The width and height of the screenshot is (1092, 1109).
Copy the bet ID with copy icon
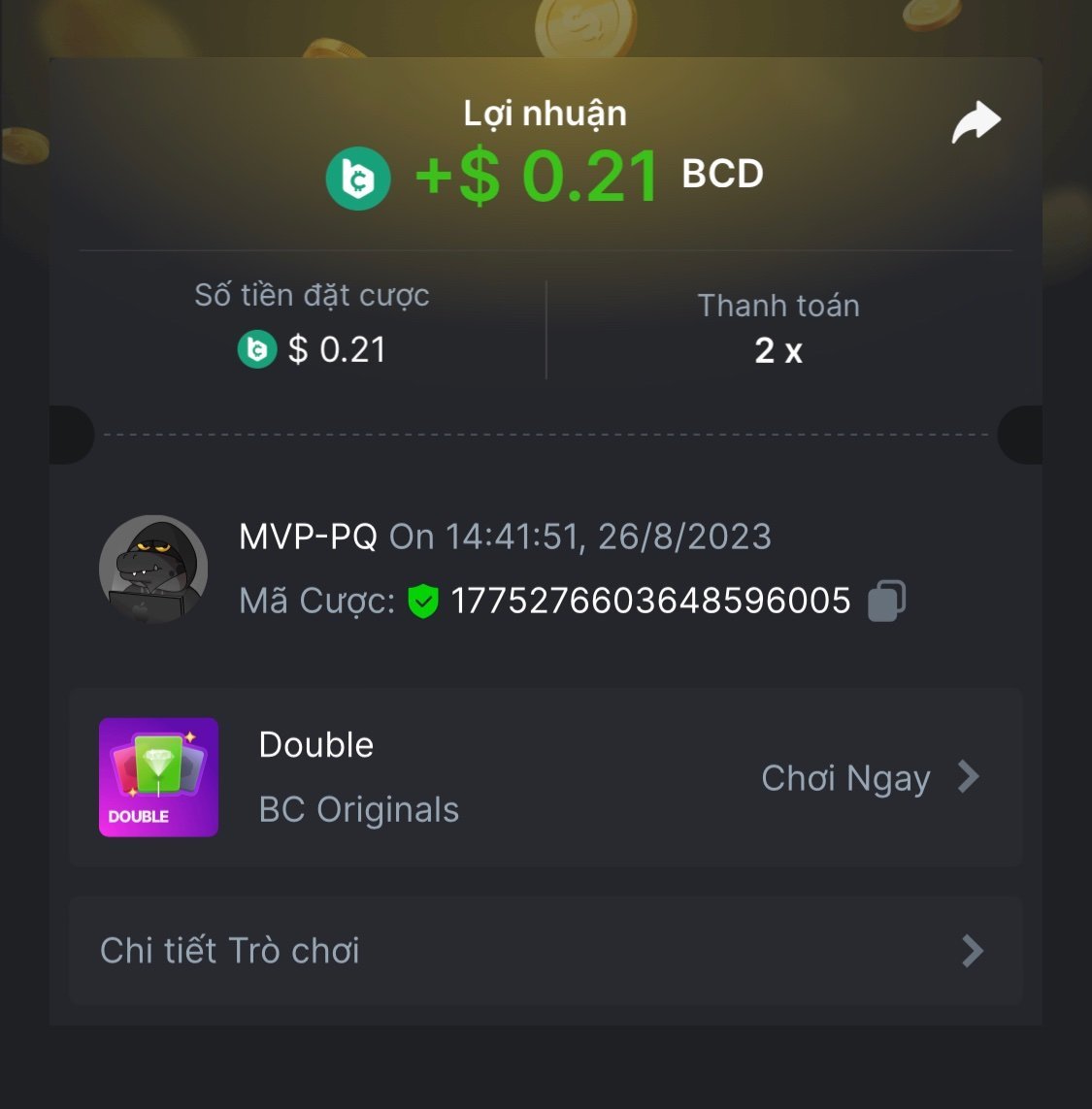887,601
